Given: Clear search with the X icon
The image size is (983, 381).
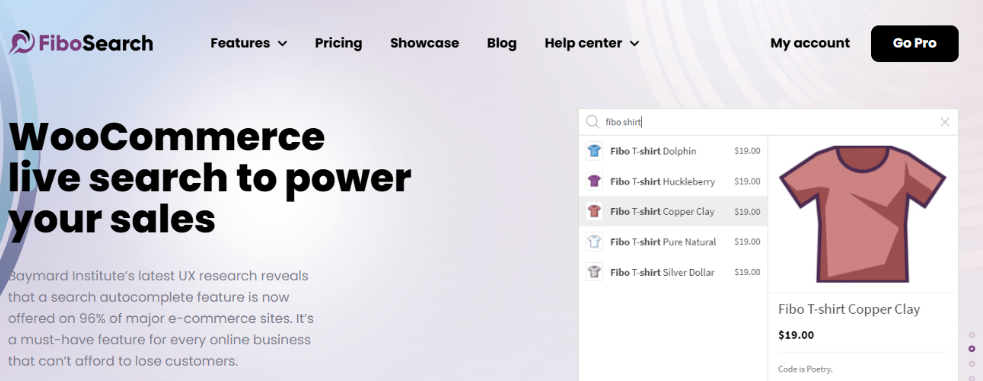Looking at the screenshot, I should [945, 122].
